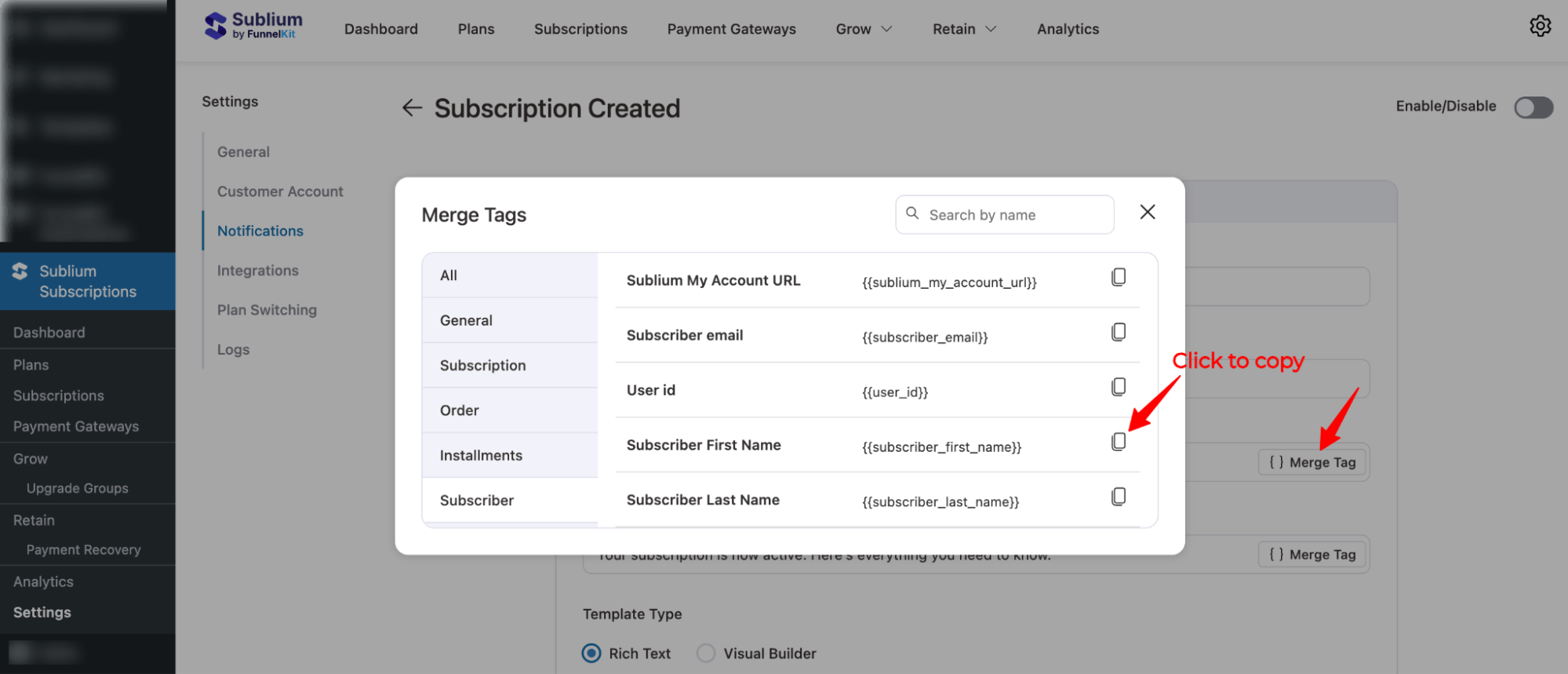The height and width of the screenshot is (674, 1568).
Task: Click the Sublium Subscriptions sidebar icon
Action: 20,271
